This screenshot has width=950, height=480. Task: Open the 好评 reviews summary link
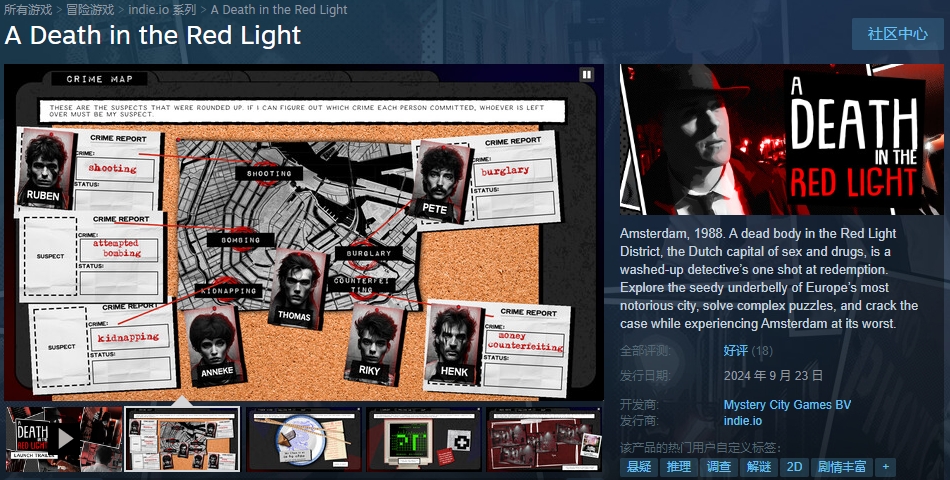[736, 350]
